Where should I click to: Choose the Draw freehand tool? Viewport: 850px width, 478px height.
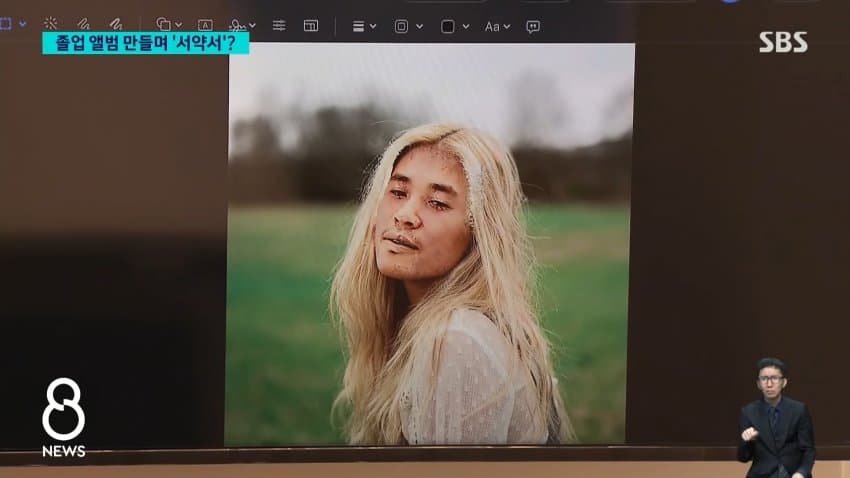click(x=115, y=24)
